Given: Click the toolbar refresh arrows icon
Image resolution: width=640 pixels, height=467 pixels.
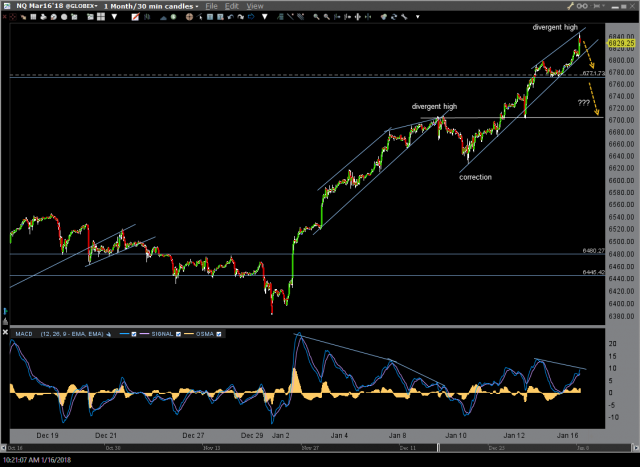Looking at the screenshot, I should point(394,17).
